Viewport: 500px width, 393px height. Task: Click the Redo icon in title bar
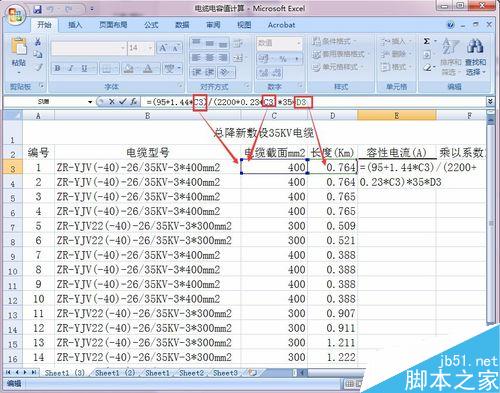pos(69,9)
